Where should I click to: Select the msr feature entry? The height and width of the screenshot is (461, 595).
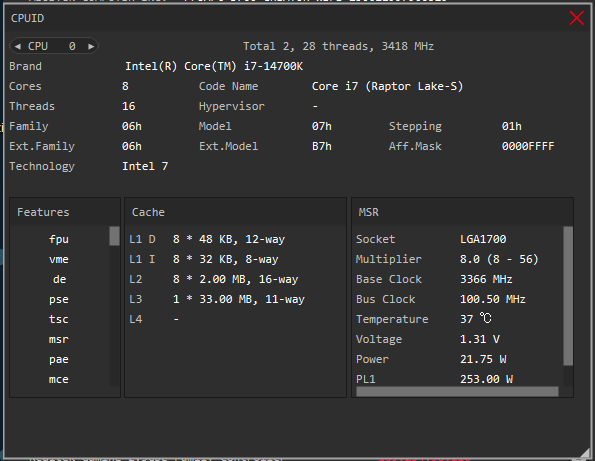[x=59, y=340]
